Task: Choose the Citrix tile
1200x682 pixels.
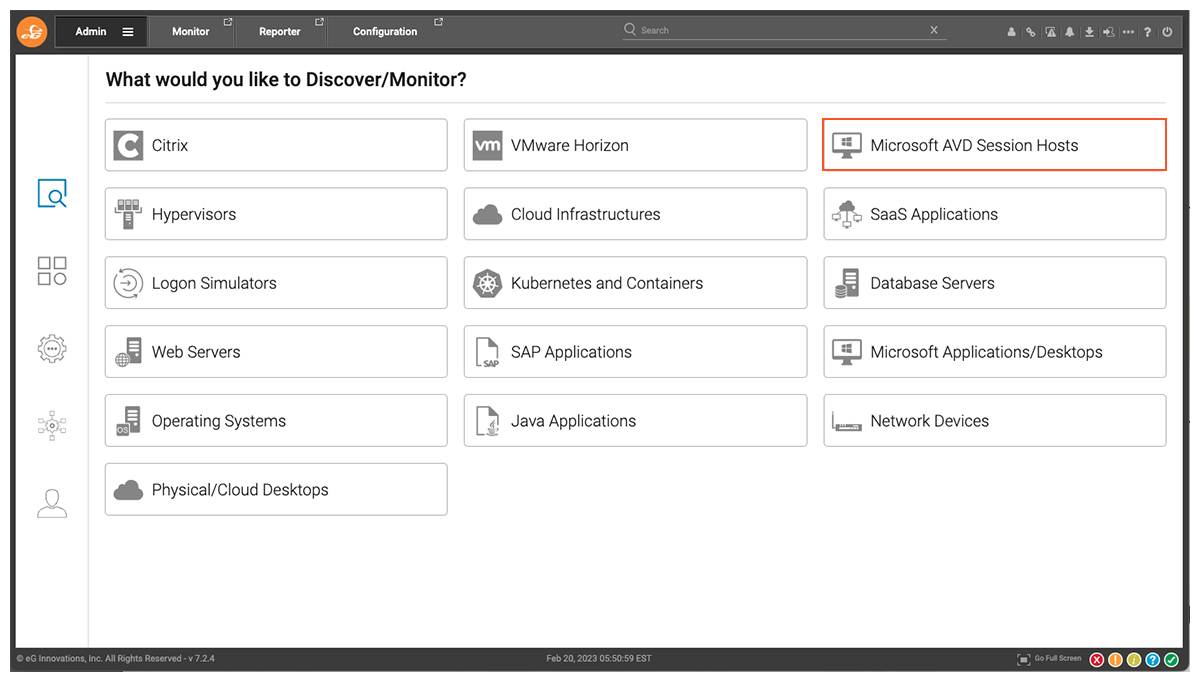Action: (276, 145)
